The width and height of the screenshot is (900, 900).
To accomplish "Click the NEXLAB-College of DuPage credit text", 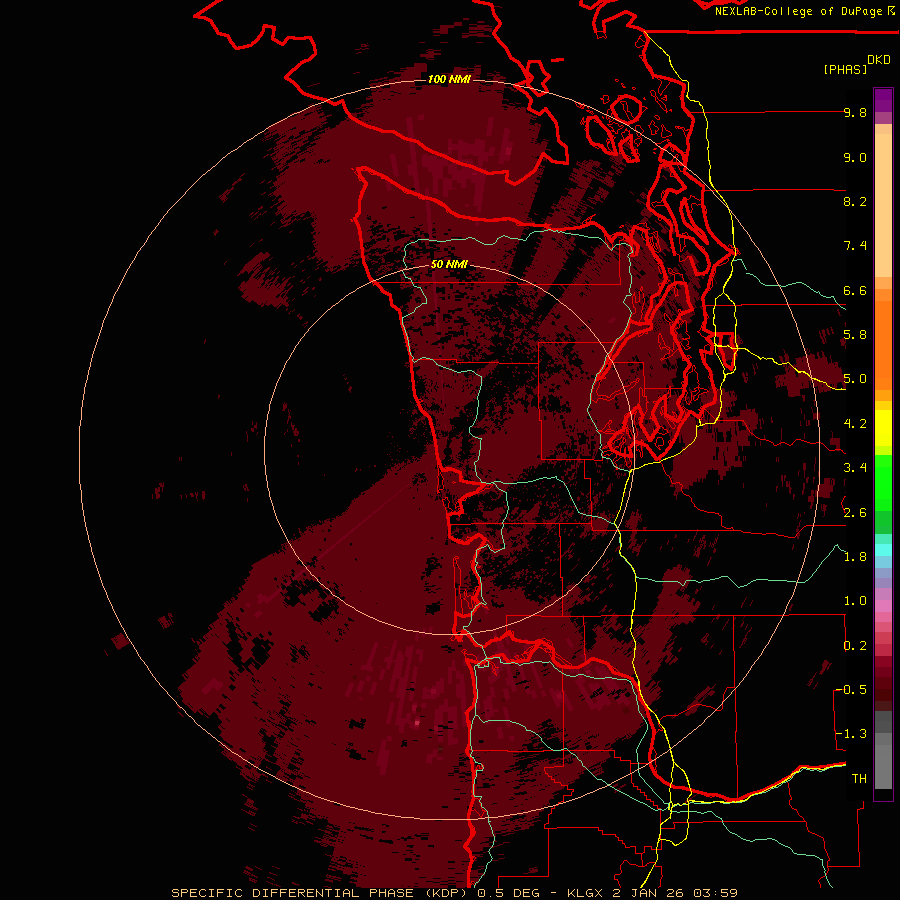I will point(798,11).
